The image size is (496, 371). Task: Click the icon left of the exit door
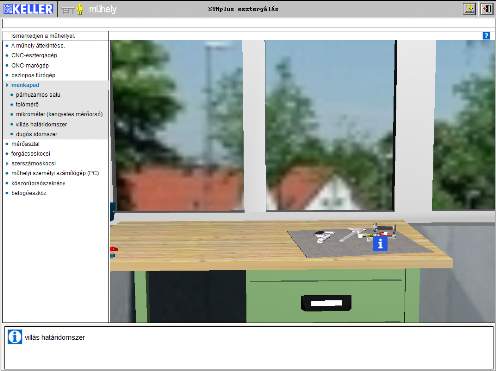click(x=469, y=9)
